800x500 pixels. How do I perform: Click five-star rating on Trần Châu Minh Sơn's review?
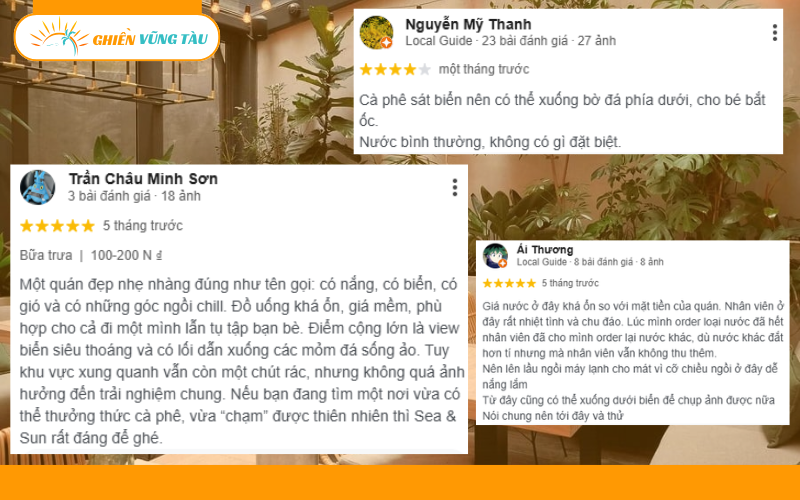[x=57, y=226]
